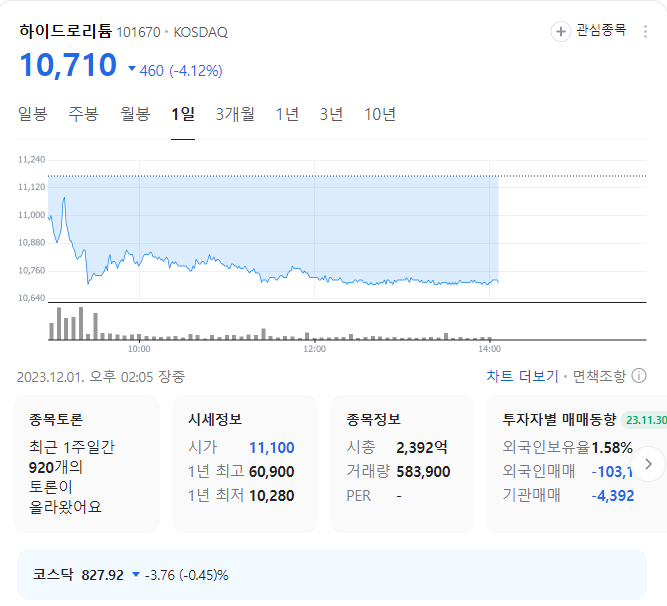
Task: Switch to 일봉 chart tab
Action: [x=33, y=114]
